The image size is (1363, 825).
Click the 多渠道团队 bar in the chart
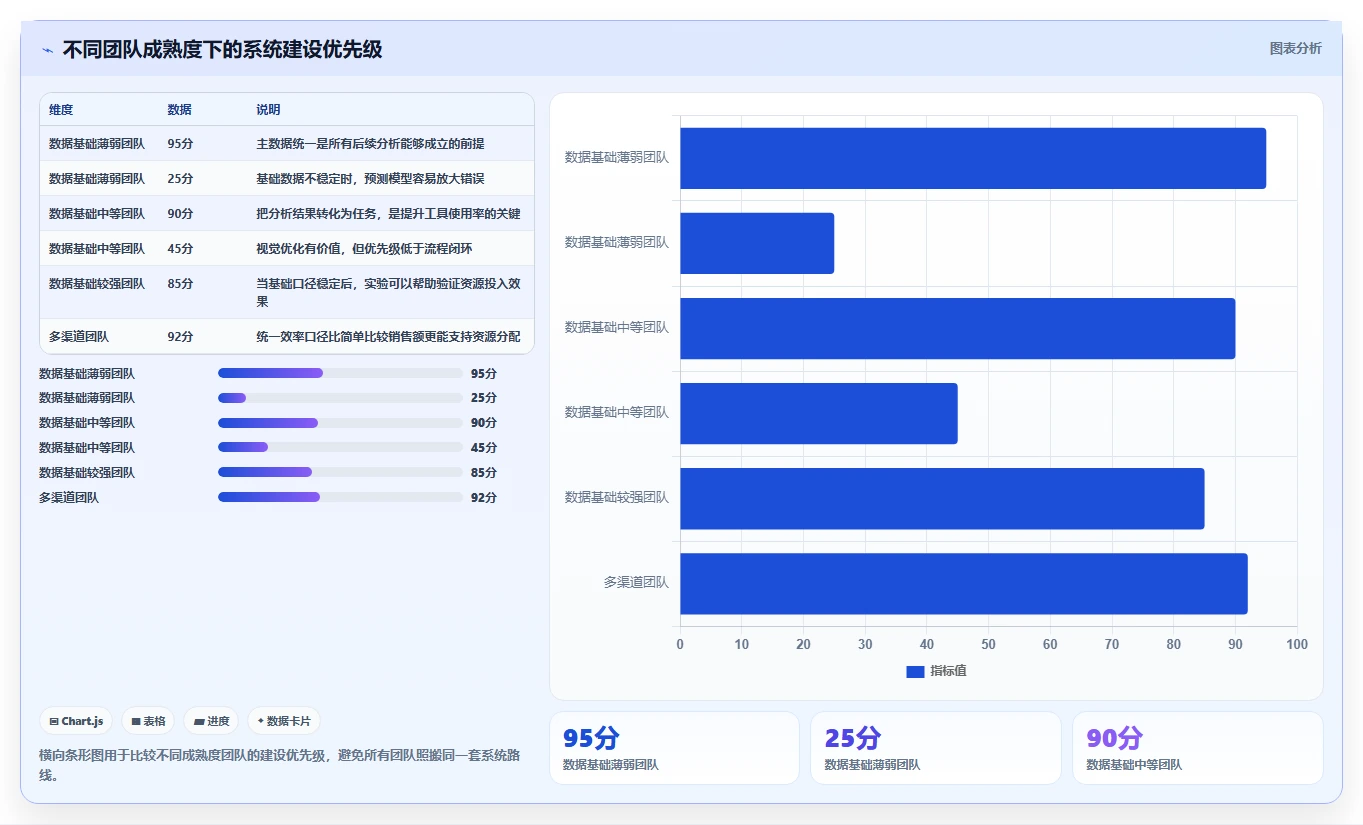coord(964,583)
